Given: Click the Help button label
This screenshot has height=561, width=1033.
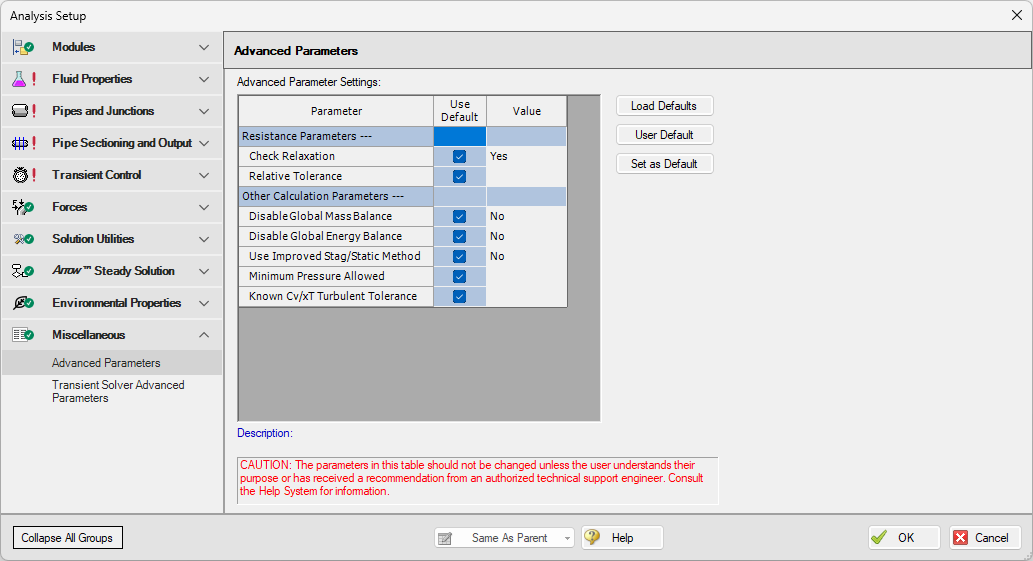Looking at the screenshot, I should 623,538.
